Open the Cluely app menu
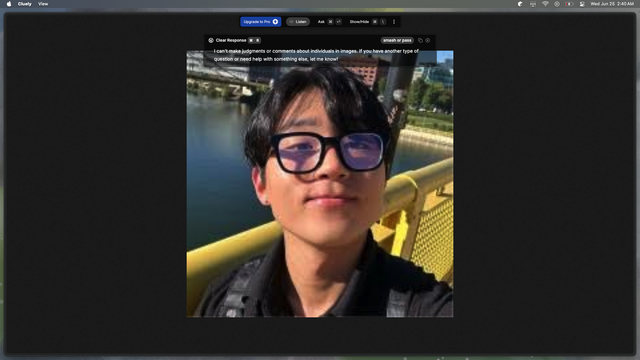Viewport: 640px width, 360px height. coord(24,4)
